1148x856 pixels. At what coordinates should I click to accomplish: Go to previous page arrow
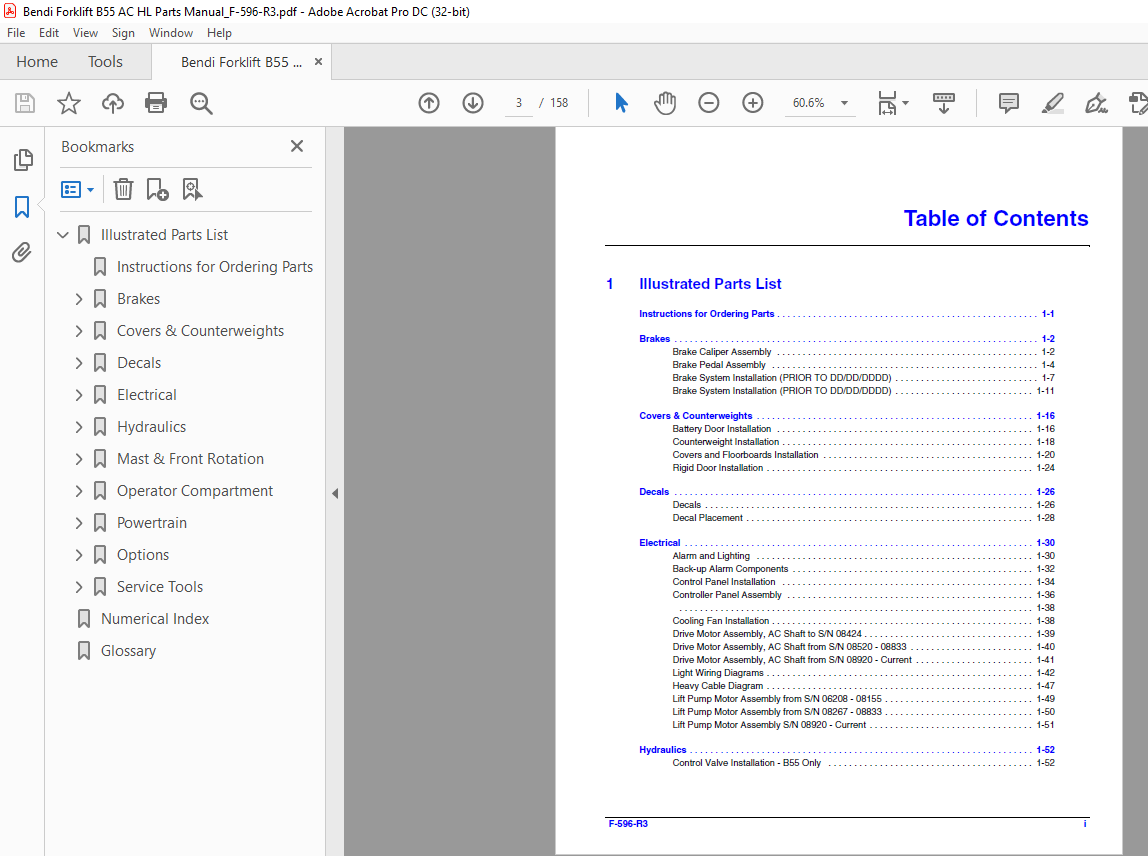tap(429, 103)
